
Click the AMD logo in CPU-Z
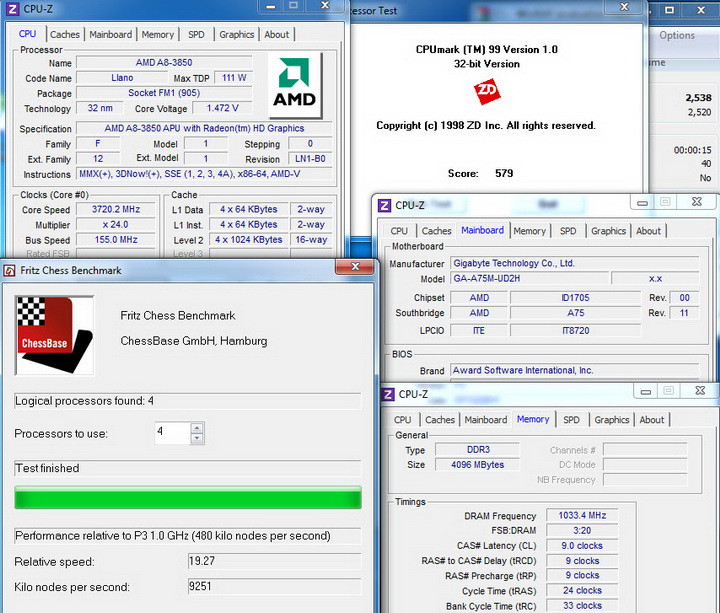tap(295, 84)
